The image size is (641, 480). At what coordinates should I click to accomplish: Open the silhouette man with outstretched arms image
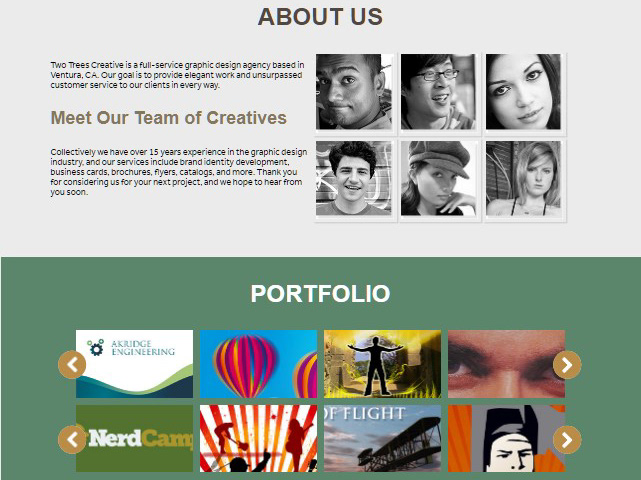(x=382, y=363)
